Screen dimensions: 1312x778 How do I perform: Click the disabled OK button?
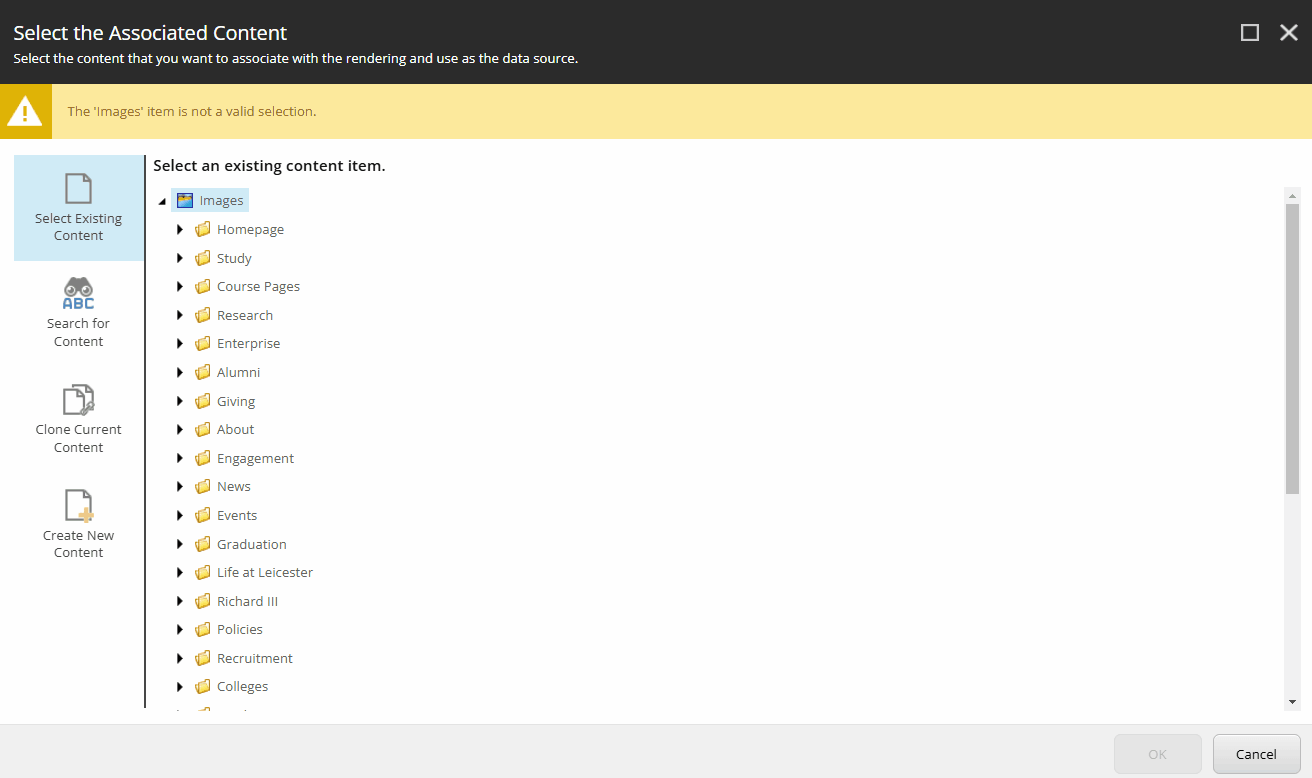point(1157,753)
